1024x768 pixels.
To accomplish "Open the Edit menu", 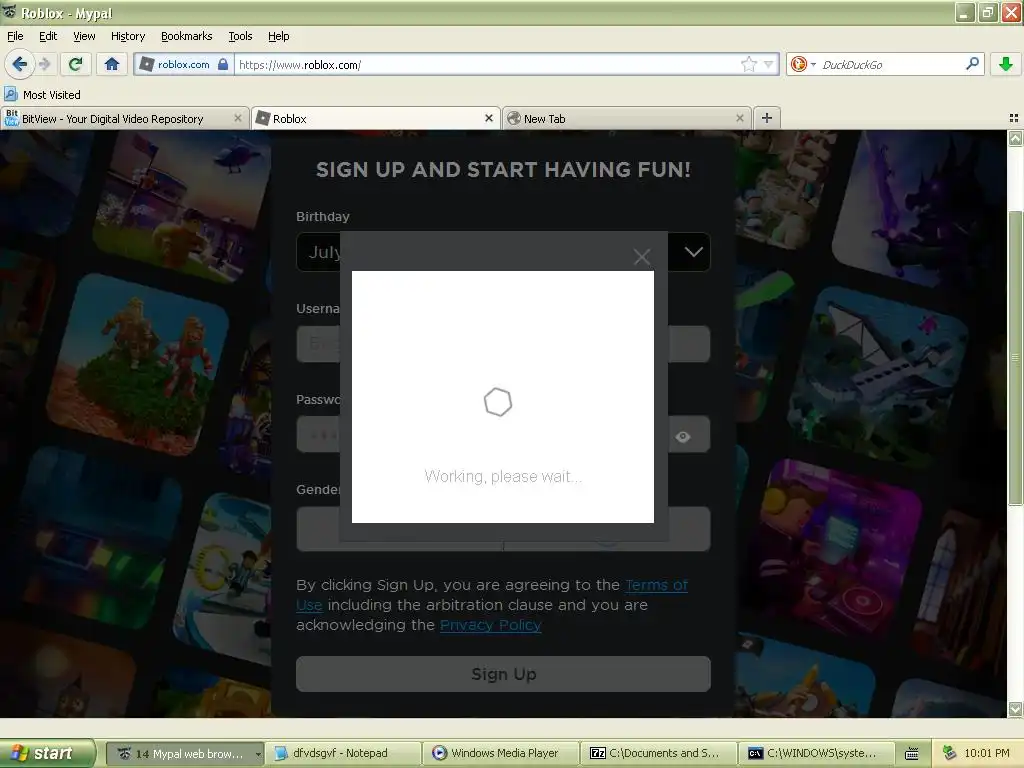I will pos(48,36).
